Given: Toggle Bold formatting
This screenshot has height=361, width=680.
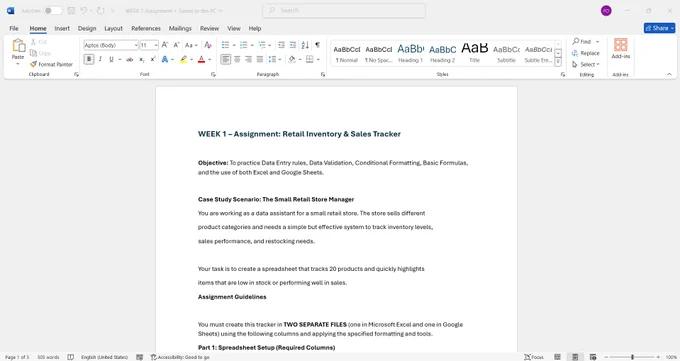Looking at the screenshot, I should 89,59.
